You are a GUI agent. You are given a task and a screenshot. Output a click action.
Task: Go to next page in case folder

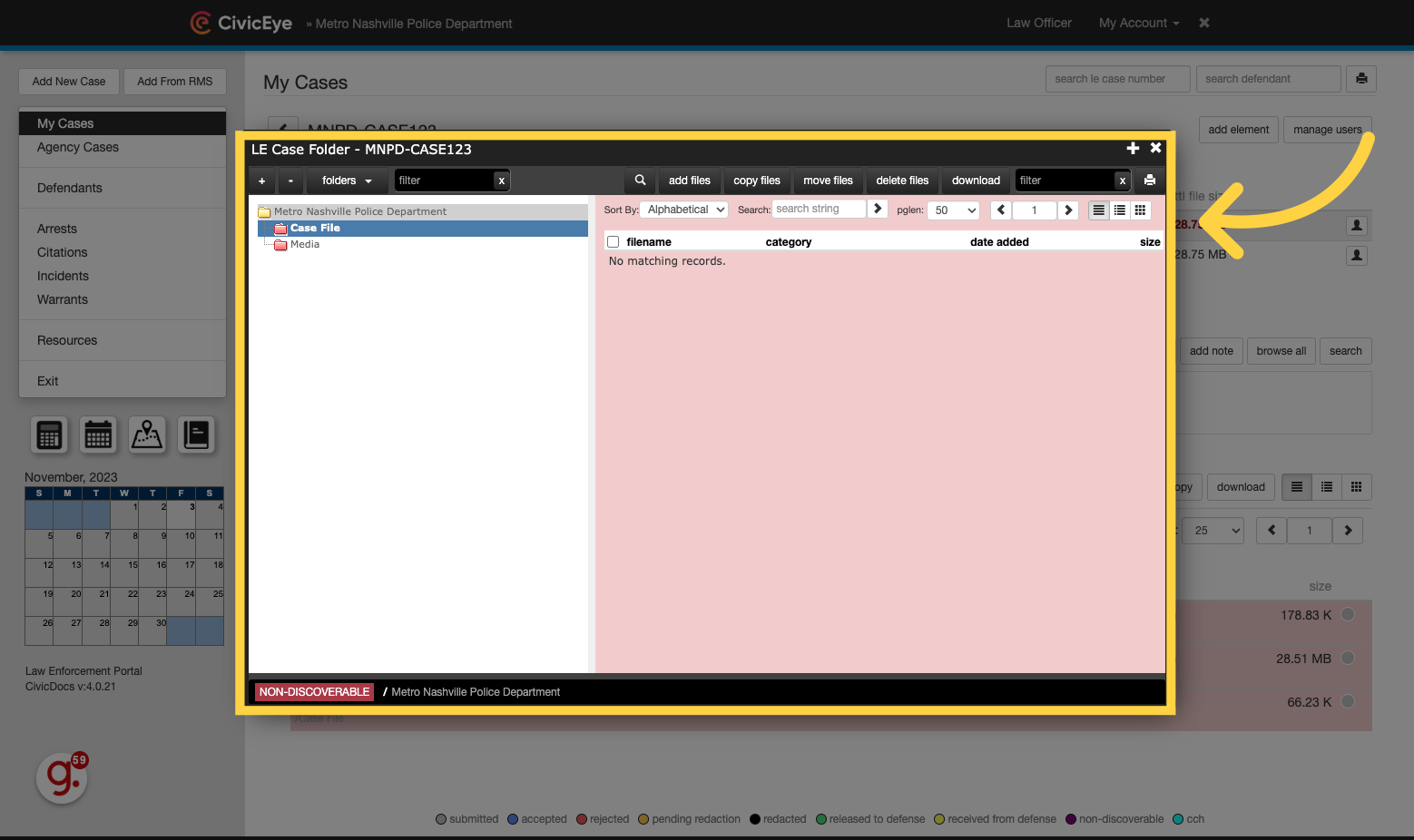point(1068,210)
